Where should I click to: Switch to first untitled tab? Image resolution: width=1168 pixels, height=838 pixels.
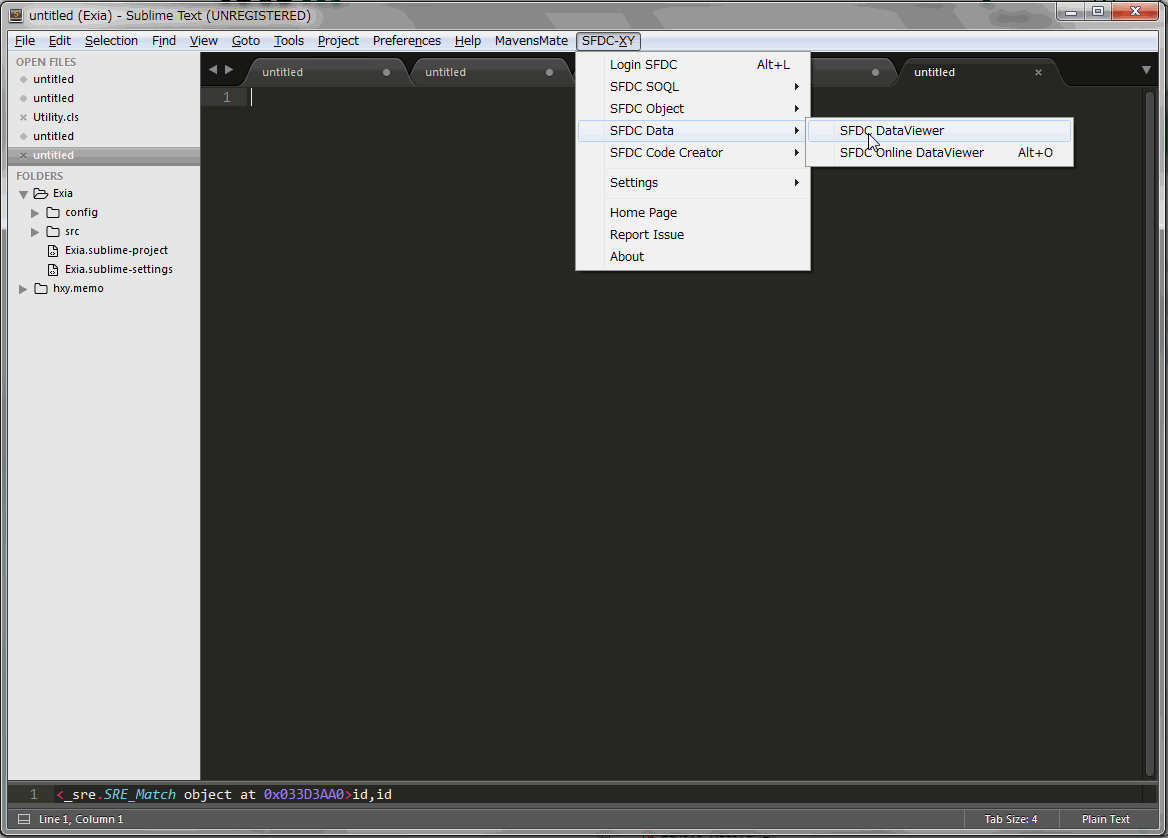click(324, 72)
